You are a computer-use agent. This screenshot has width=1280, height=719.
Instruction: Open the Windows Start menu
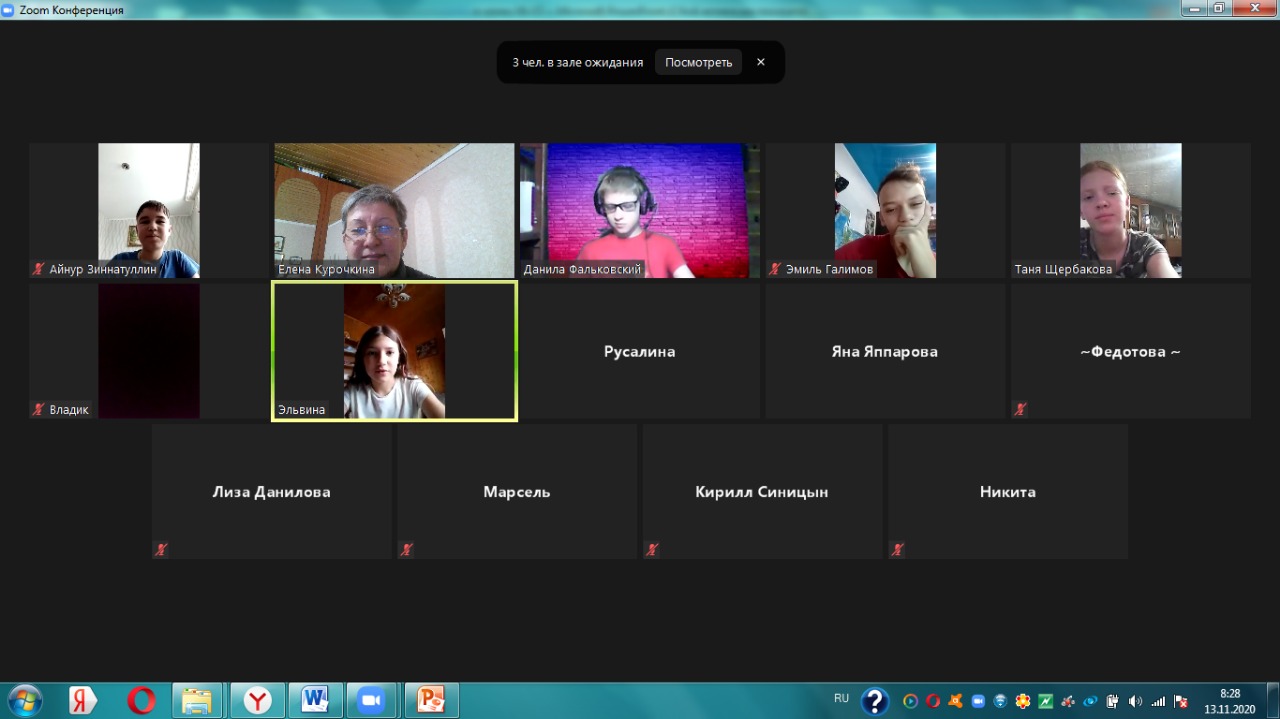[24, 700]
